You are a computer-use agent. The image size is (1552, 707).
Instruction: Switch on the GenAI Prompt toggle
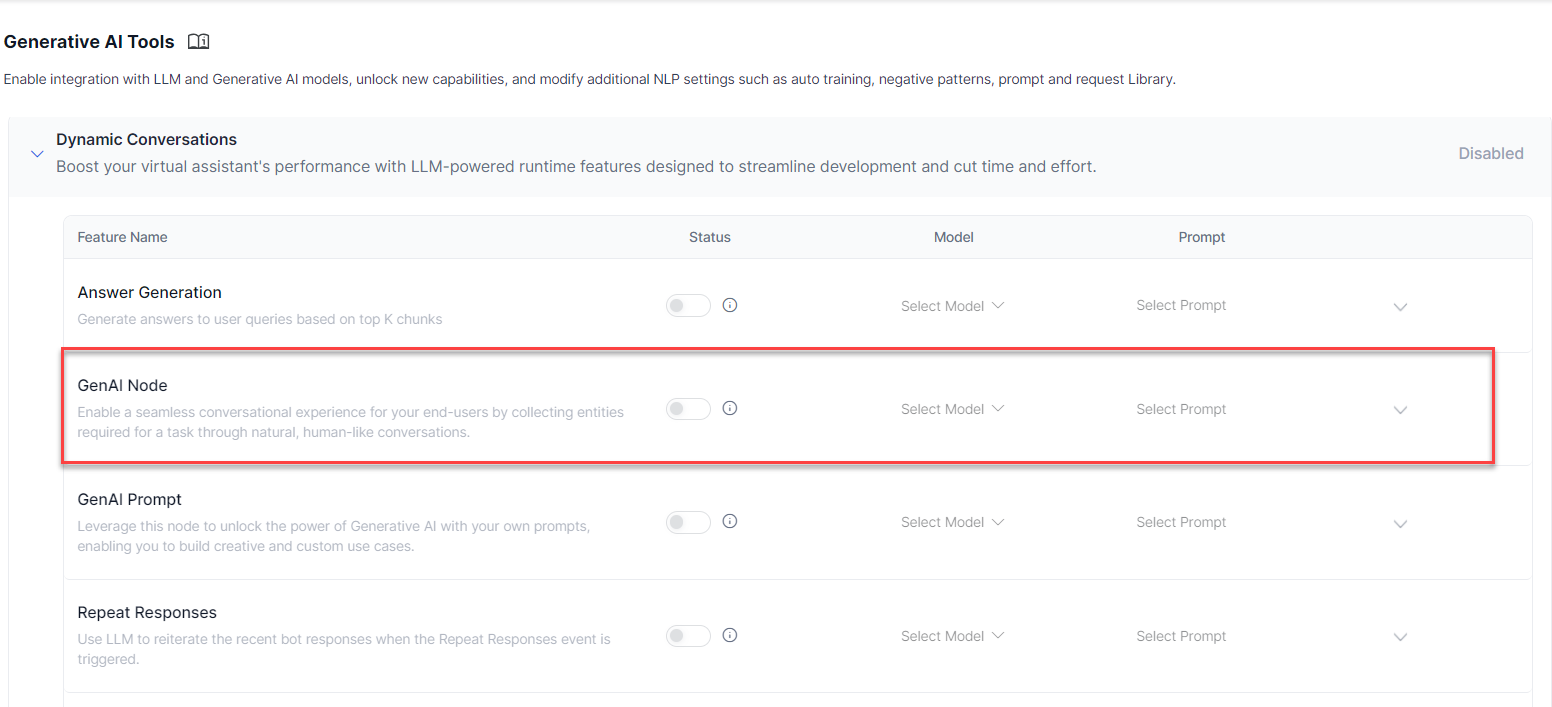click(688, 522)
